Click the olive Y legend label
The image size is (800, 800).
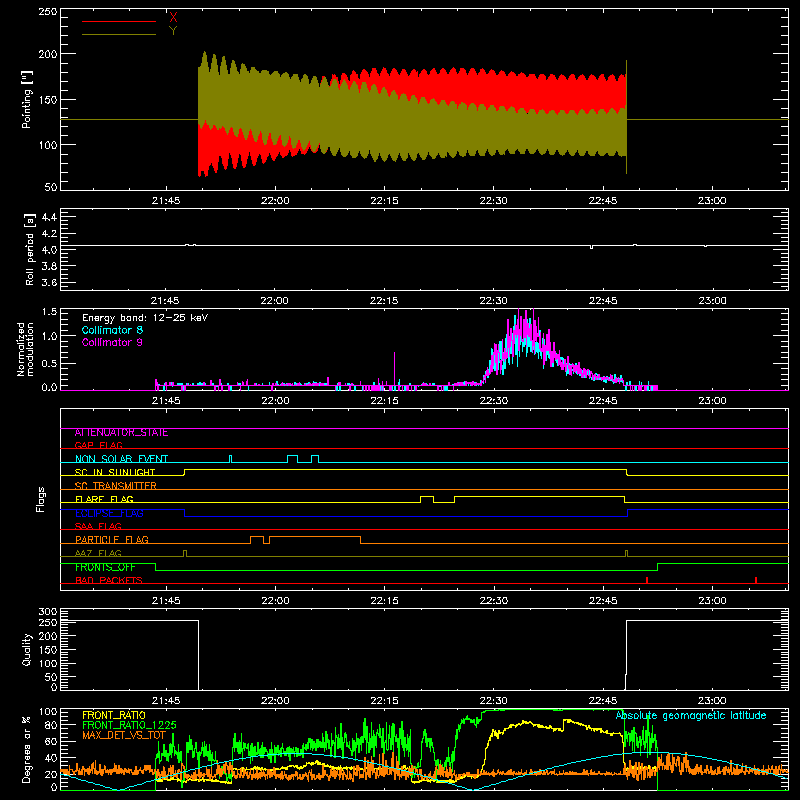click(x=173, y=31)
